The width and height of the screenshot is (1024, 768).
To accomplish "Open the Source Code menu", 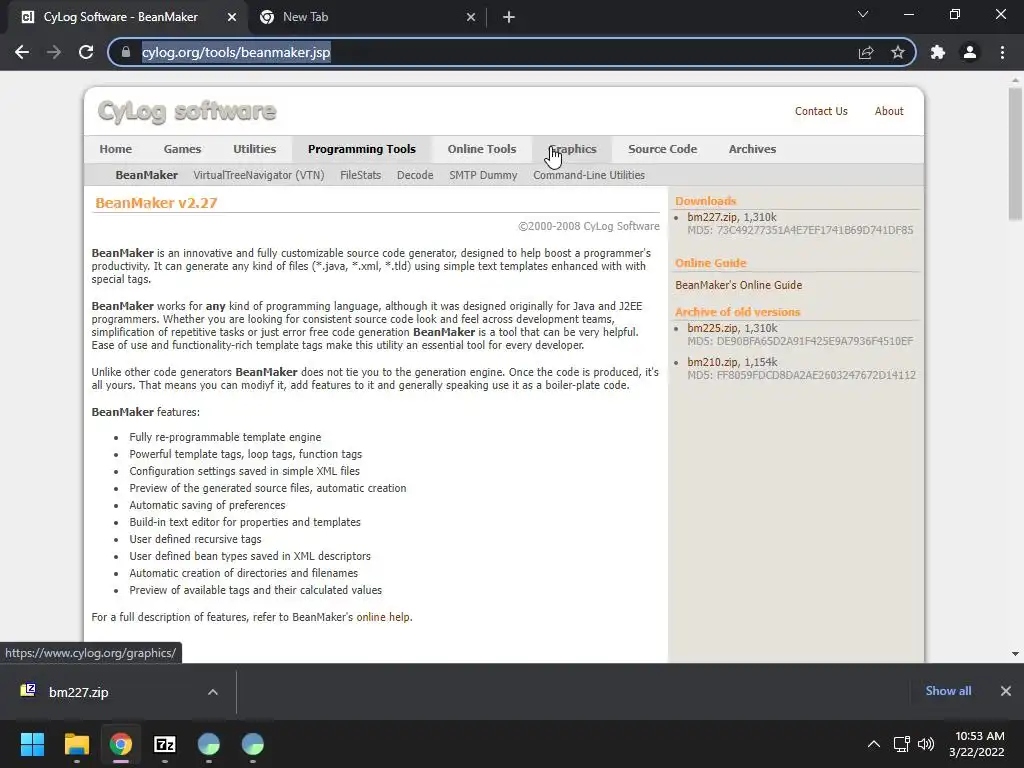I will coord(662,149).
